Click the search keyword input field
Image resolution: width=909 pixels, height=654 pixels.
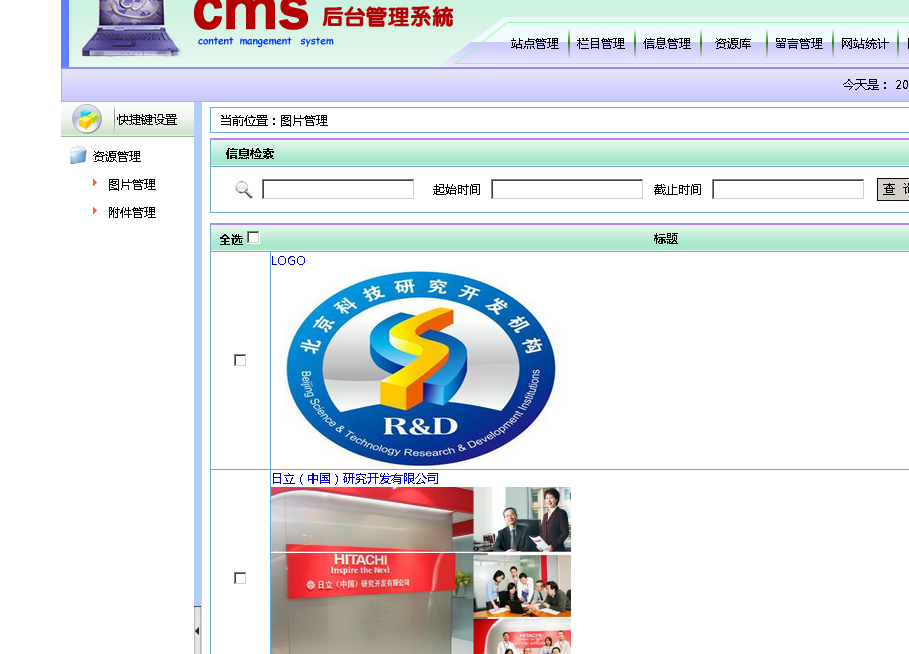pos(338,189)
